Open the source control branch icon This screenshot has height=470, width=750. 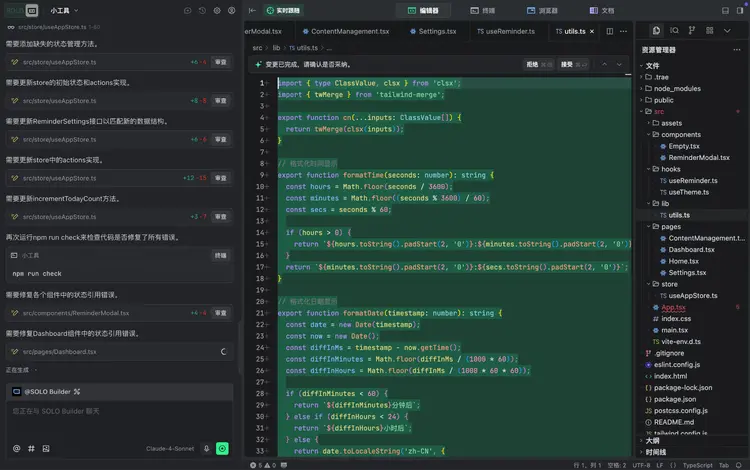[x=692, y=31]
